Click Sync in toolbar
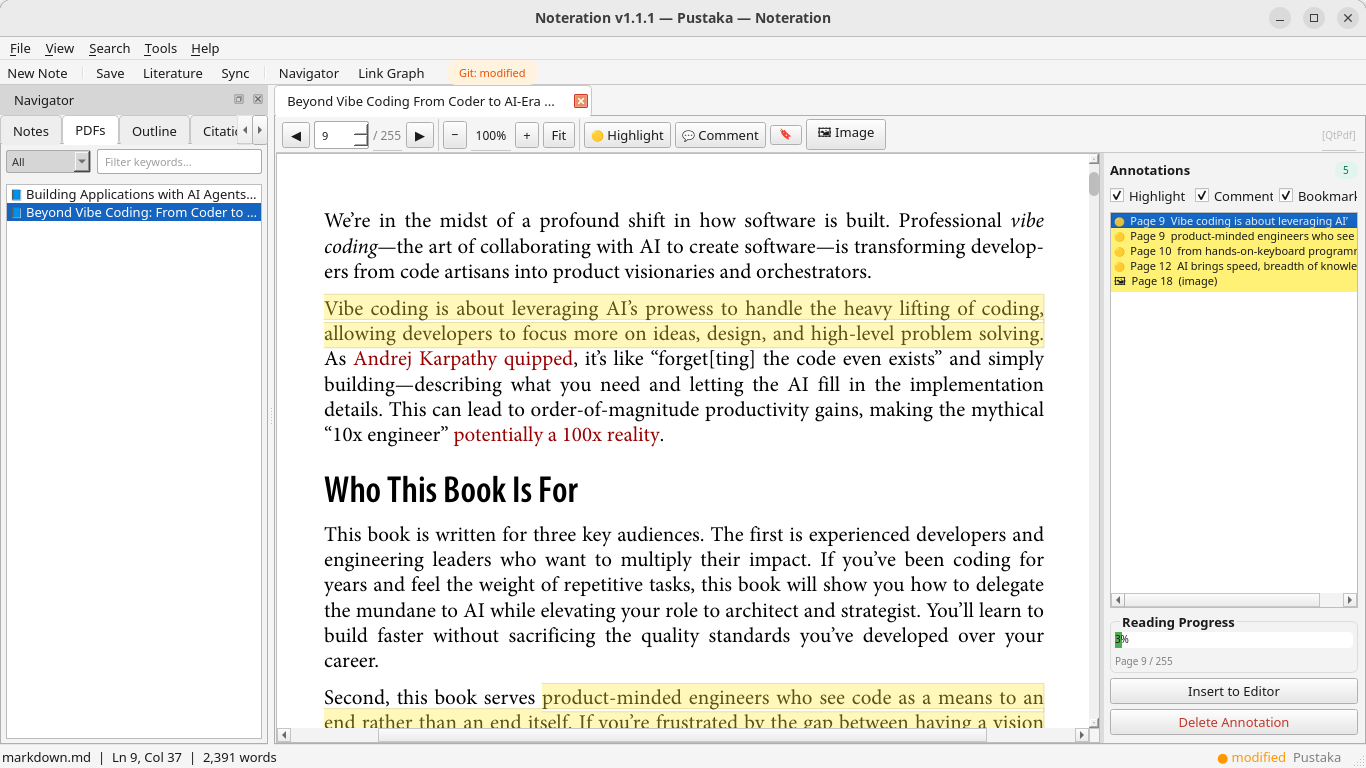The image size is (1366, 768). 235,73
